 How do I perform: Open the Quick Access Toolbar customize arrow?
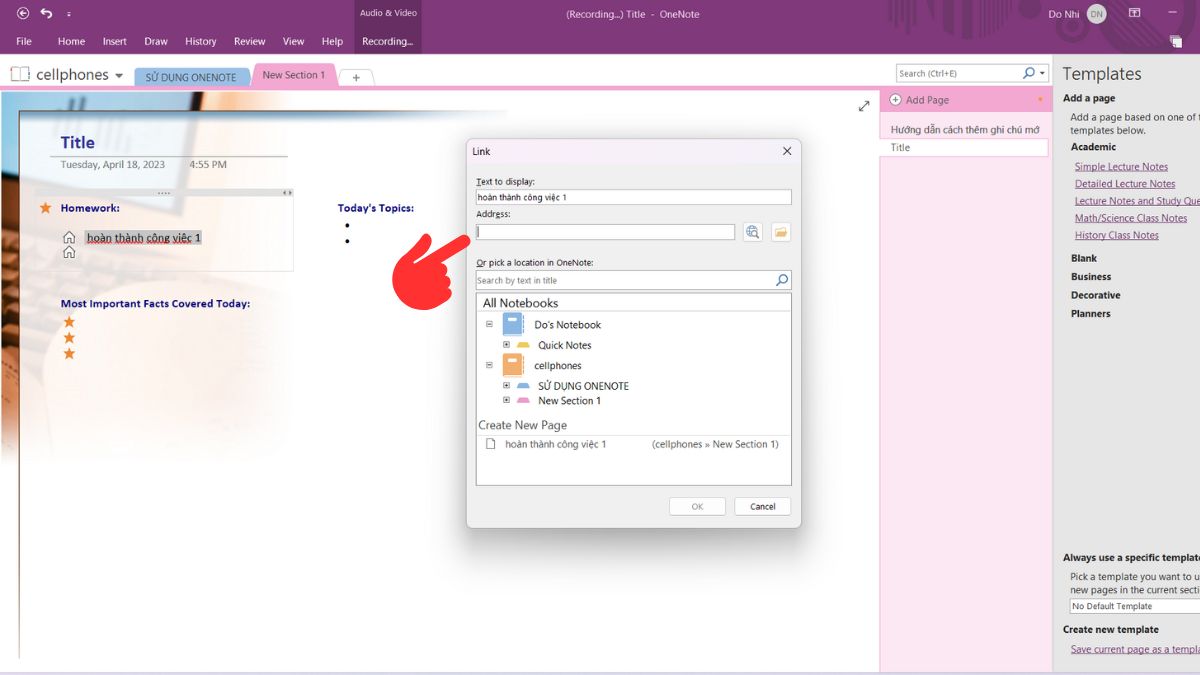click(x=69, y=15)
